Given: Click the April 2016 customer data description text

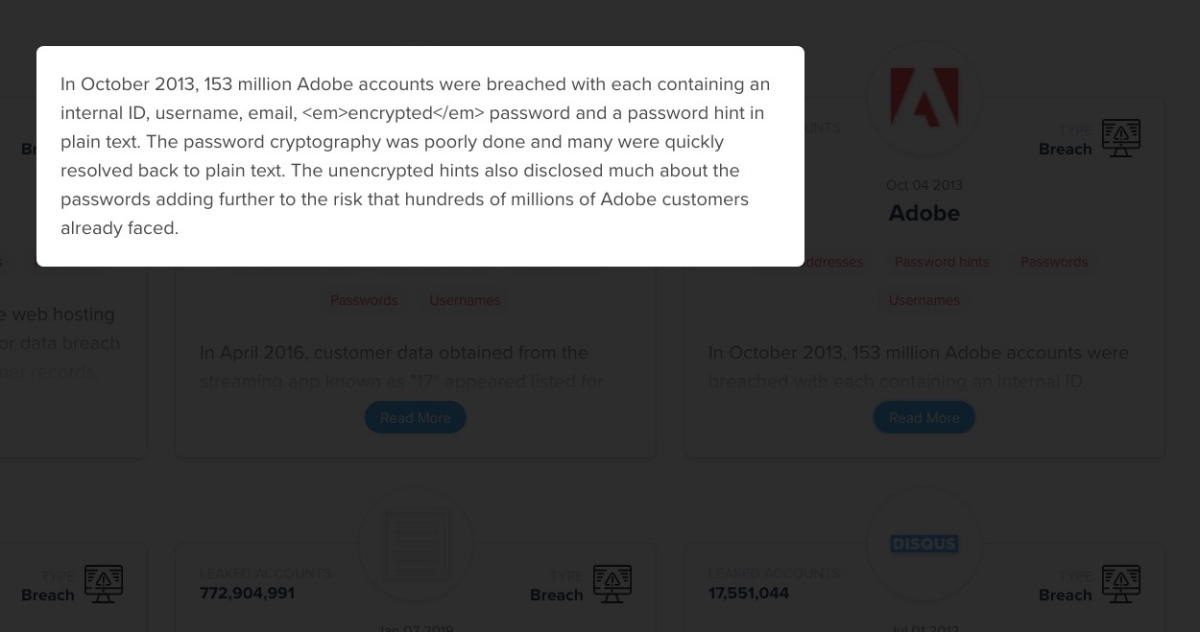Looking at the screenshot, I should (394, 353).
